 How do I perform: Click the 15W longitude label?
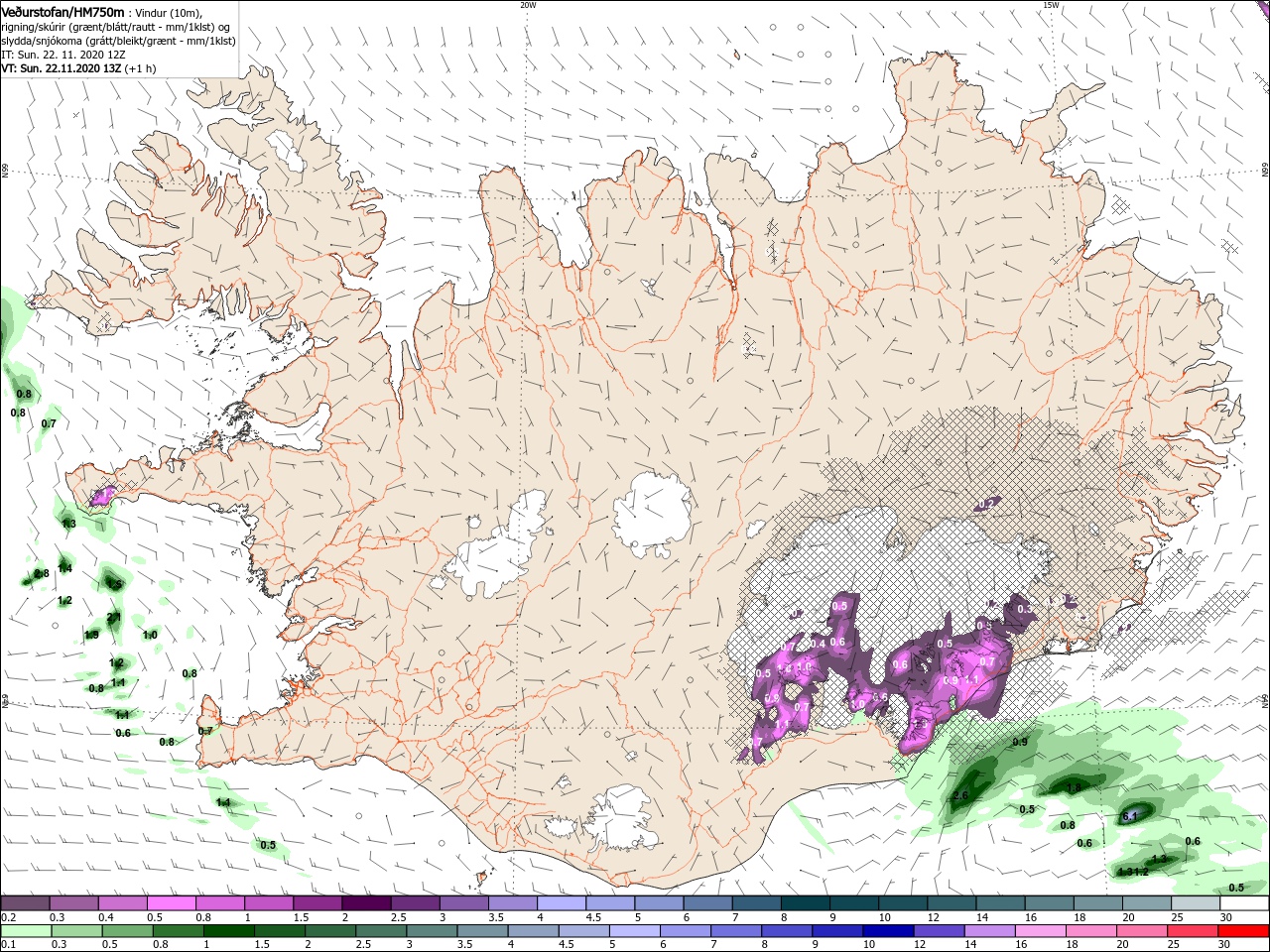click(x=1051, y=5)
